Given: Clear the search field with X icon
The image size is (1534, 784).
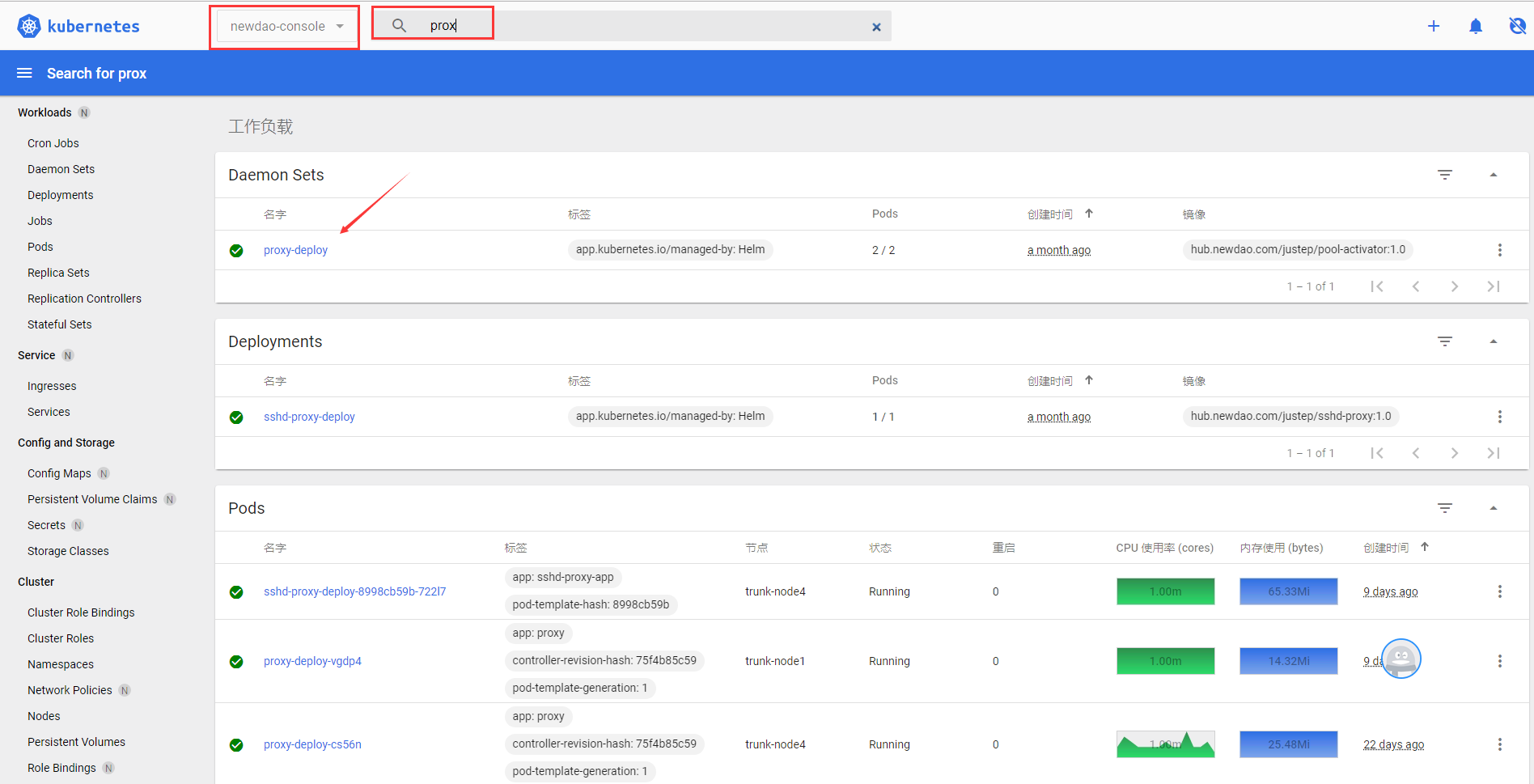Looking at the screenshot, I should [875, 27].
